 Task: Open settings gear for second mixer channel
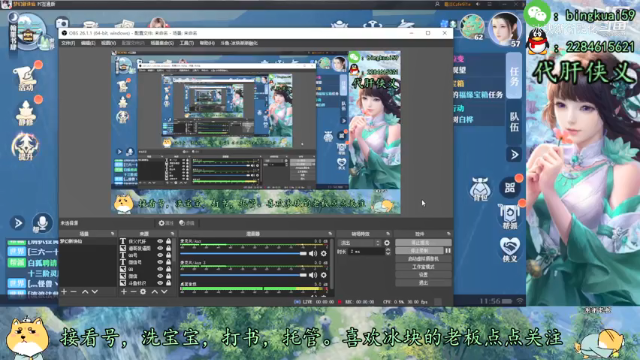coord(324,275)
